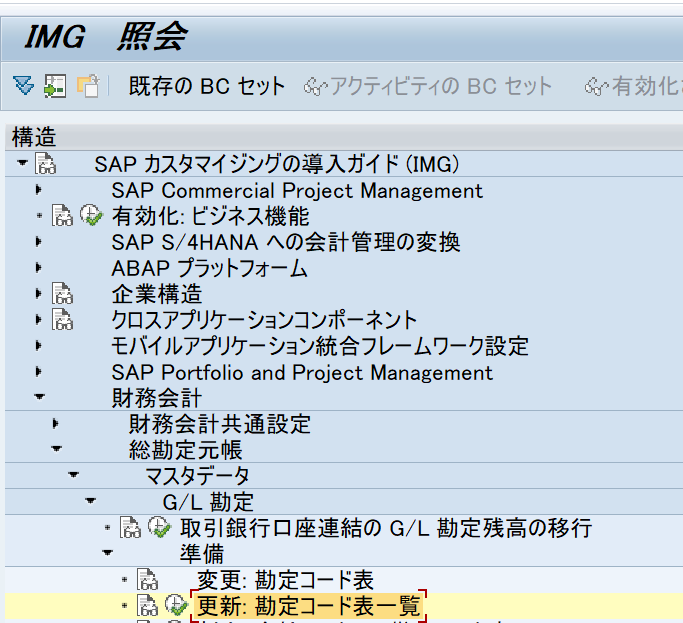Select the 更新: 勘定コード表一覧 activity
683x623 pixels.
[309, 606]
